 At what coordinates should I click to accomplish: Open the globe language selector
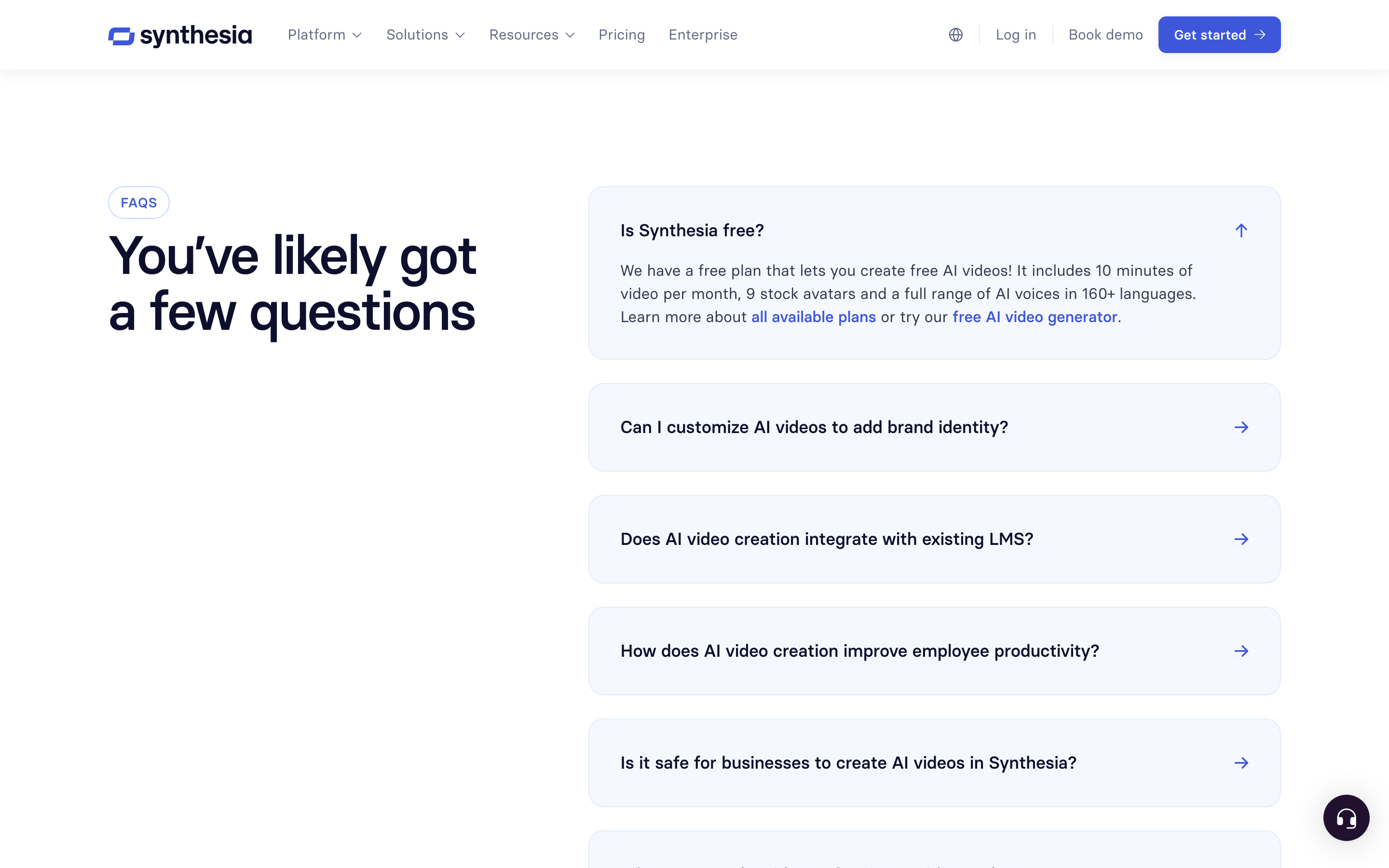point(955,35)
